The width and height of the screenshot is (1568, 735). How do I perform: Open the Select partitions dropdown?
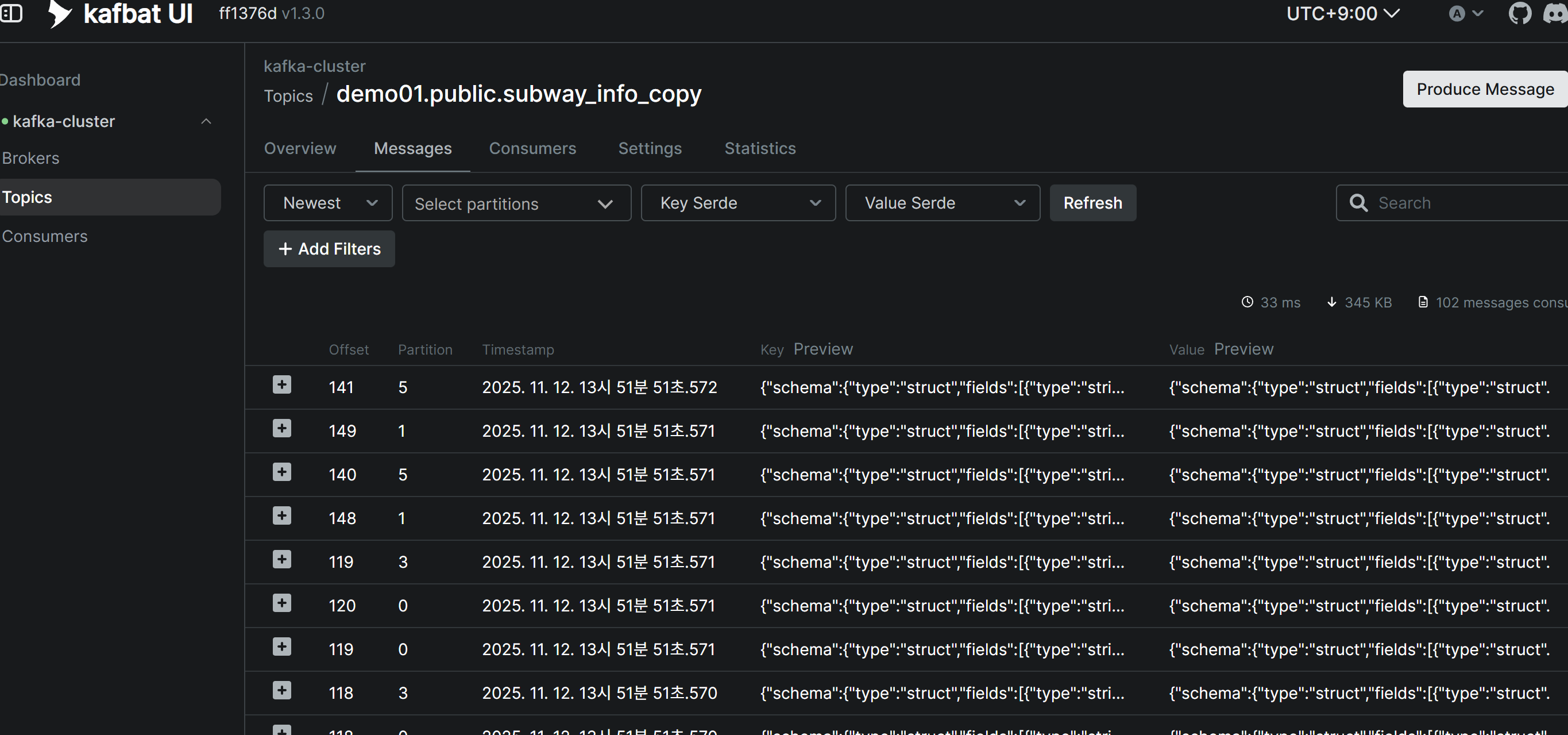tap(516, 203)
